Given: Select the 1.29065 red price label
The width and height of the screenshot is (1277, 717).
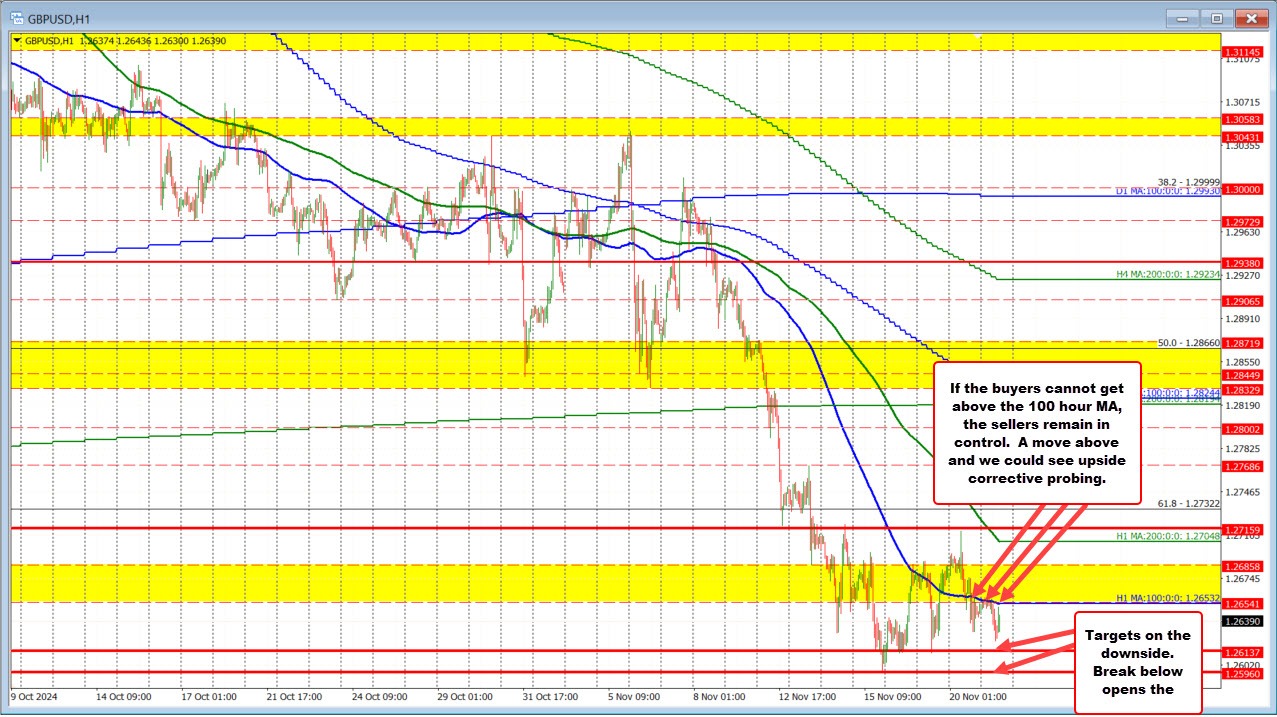Looking at the screenshot, I should (x=1244, y=300).
